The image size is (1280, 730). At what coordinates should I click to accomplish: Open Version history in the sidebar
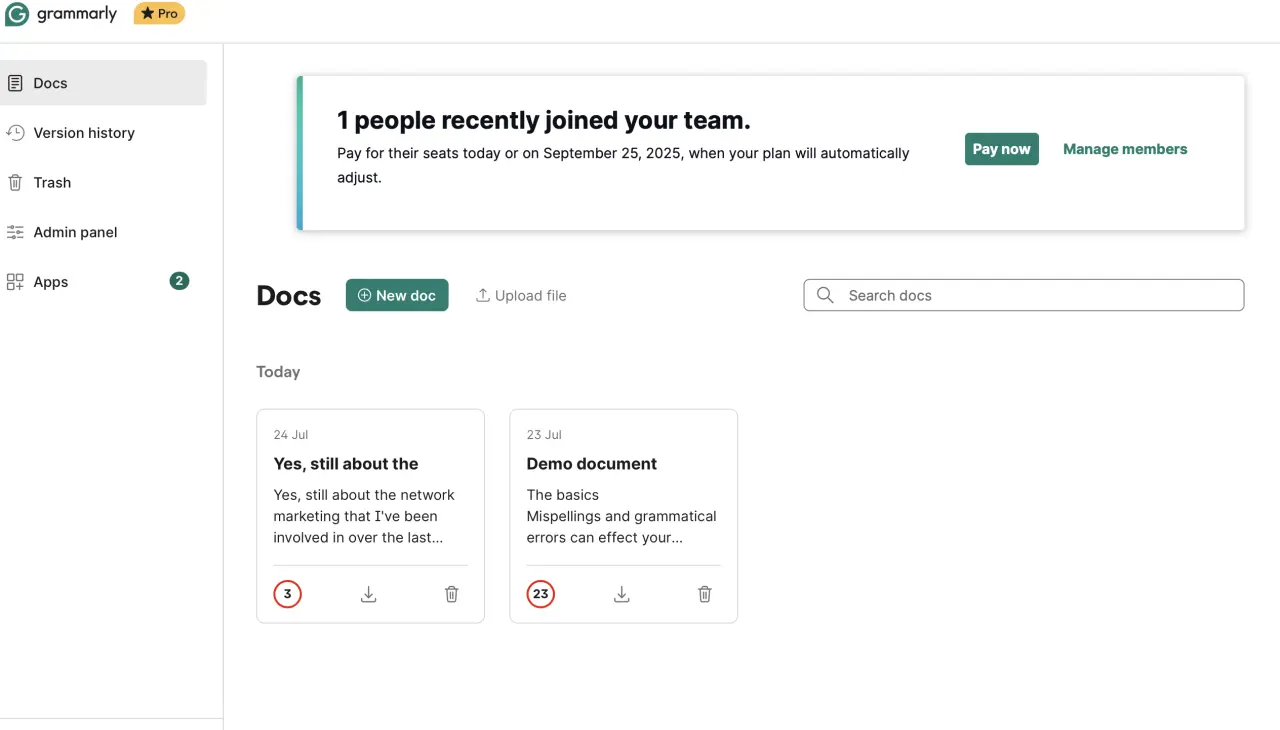click(84, 133)
